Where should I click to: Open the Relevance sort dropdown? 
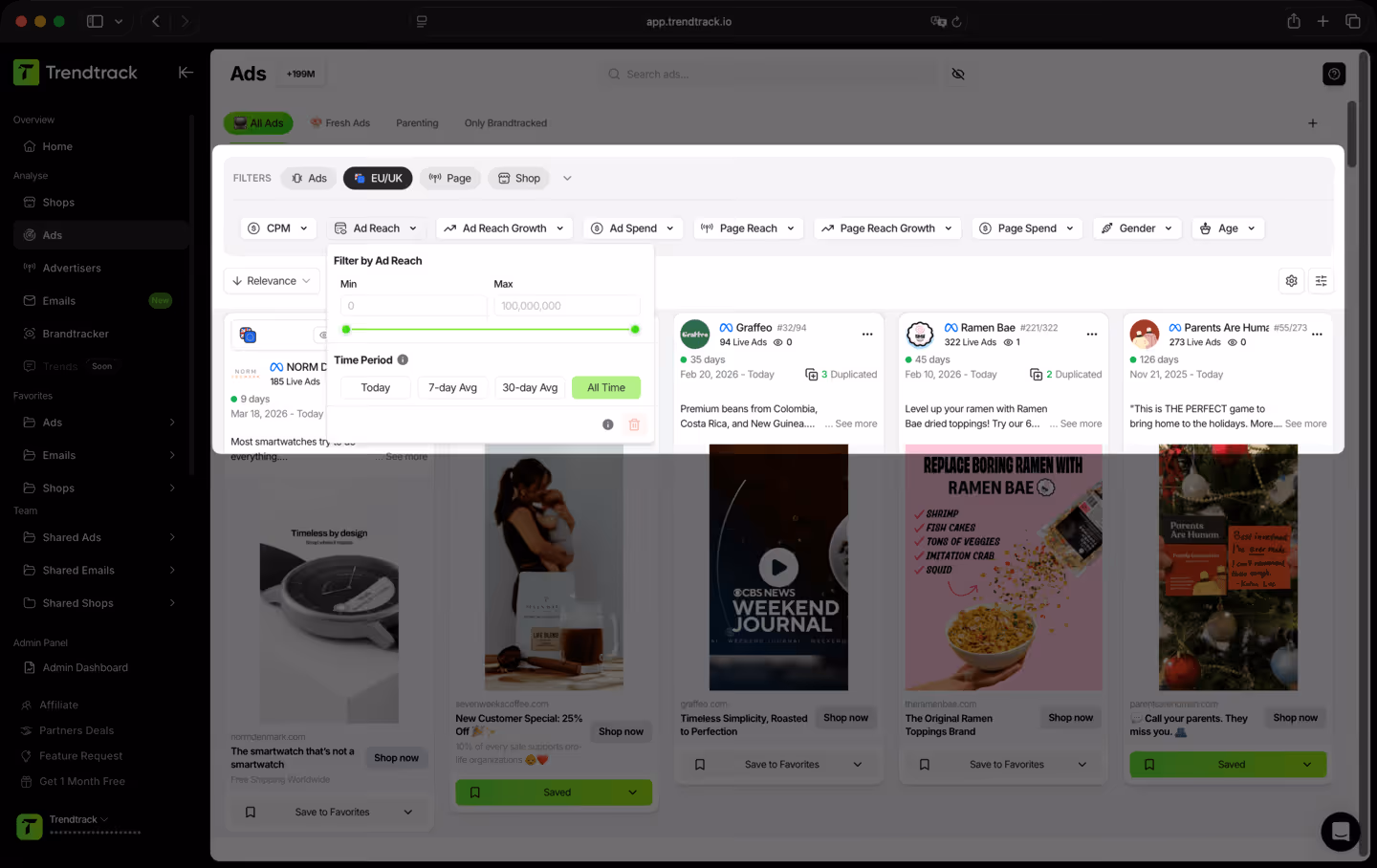pos(271,280)
